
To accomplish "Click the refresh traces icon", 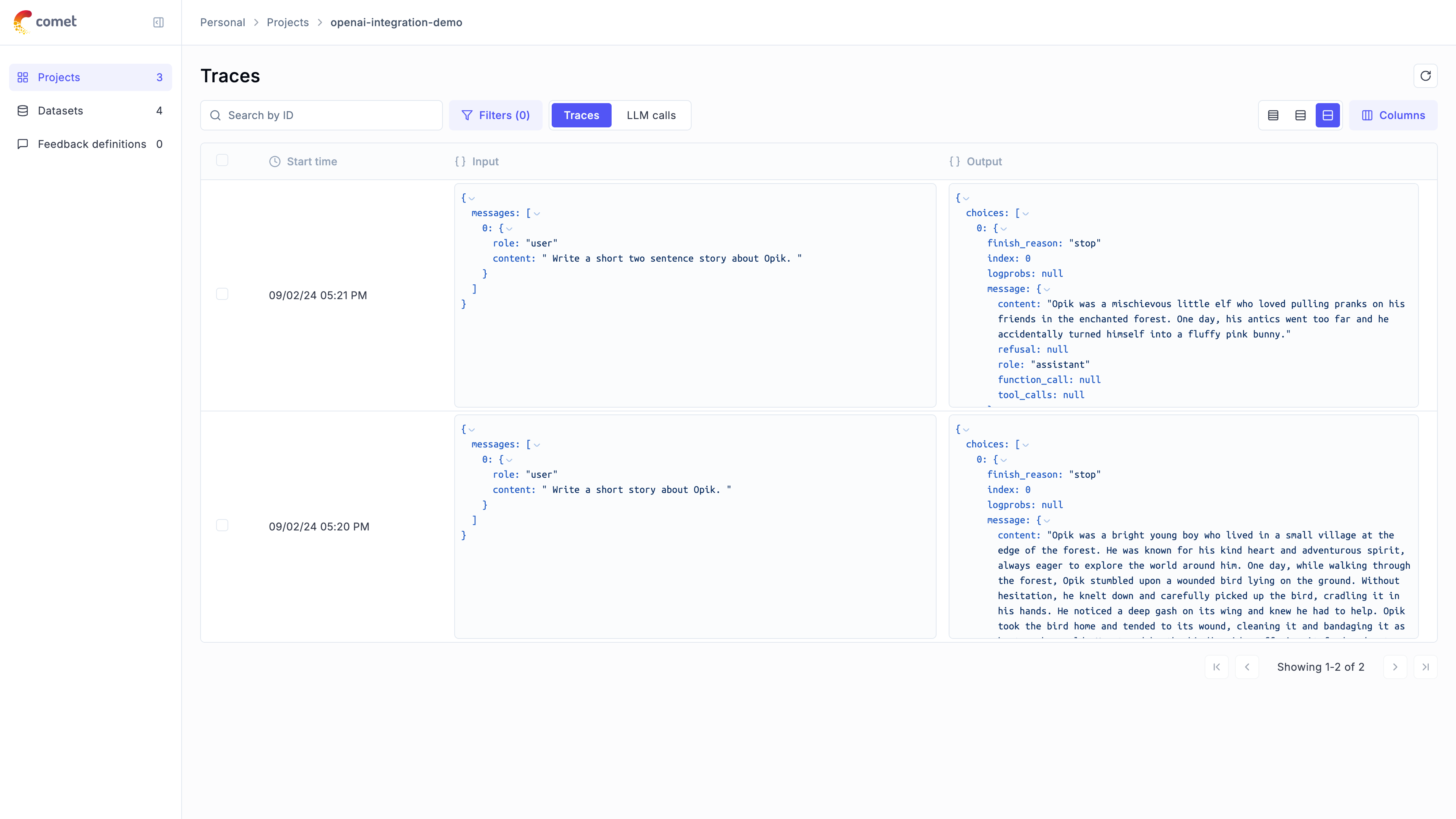I will pos(1426,75).
